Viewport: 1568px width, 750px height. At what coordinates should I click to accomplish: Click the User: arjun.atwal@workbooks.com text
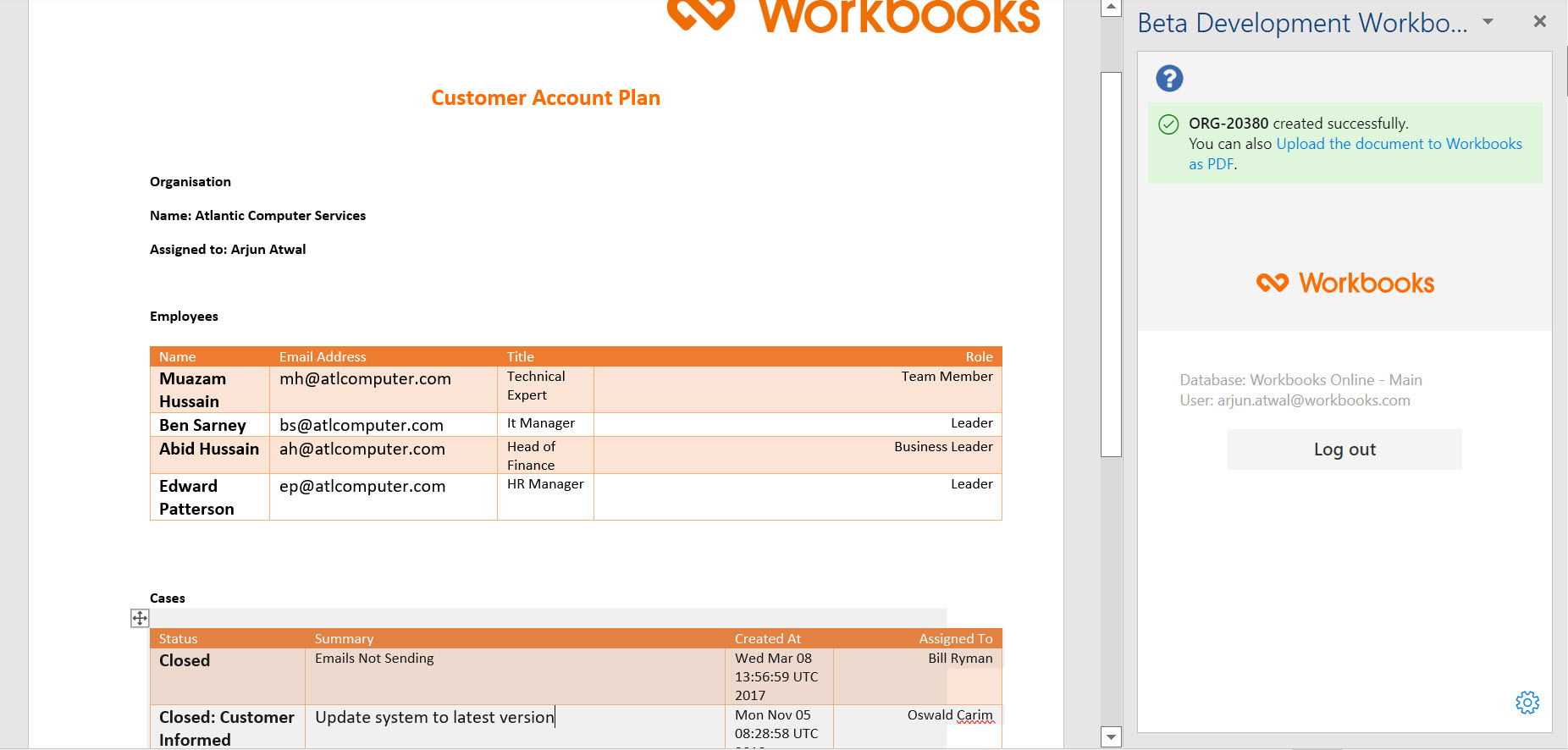point(1295,400)
